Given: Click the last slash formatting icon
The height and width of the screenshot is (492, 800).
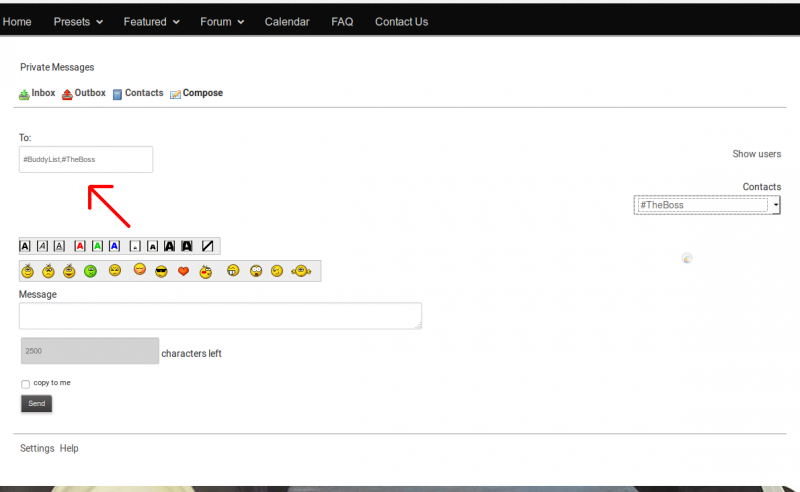Looking at the screenshot, I should tap(207, 245).
